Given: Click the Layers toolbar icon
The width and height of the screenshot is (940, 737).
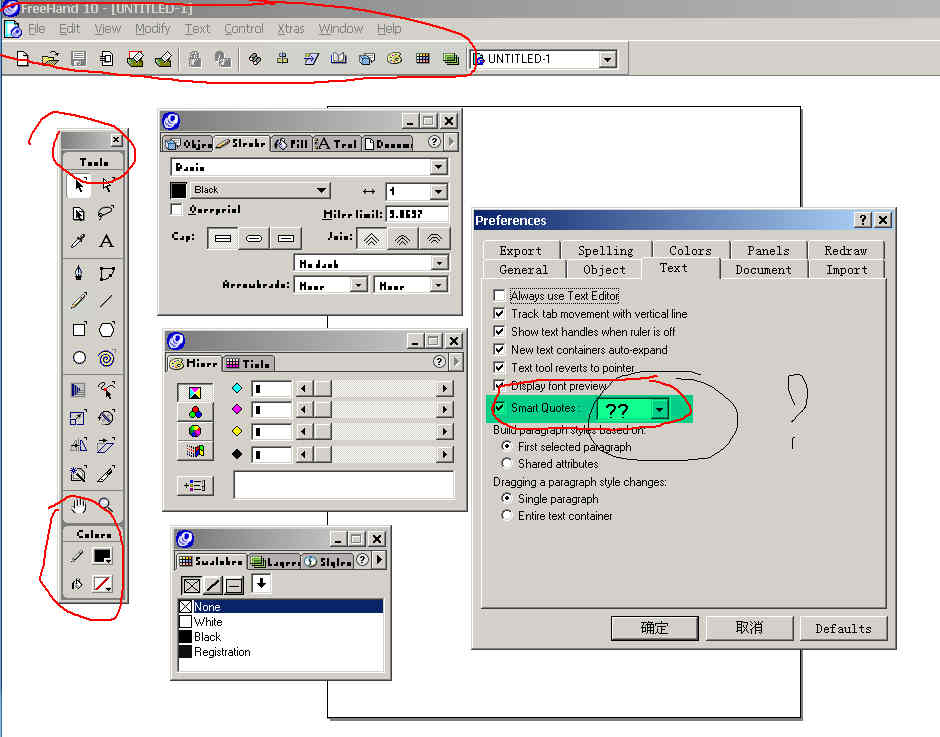Looking at the screenshot, I should coord(451,59).
